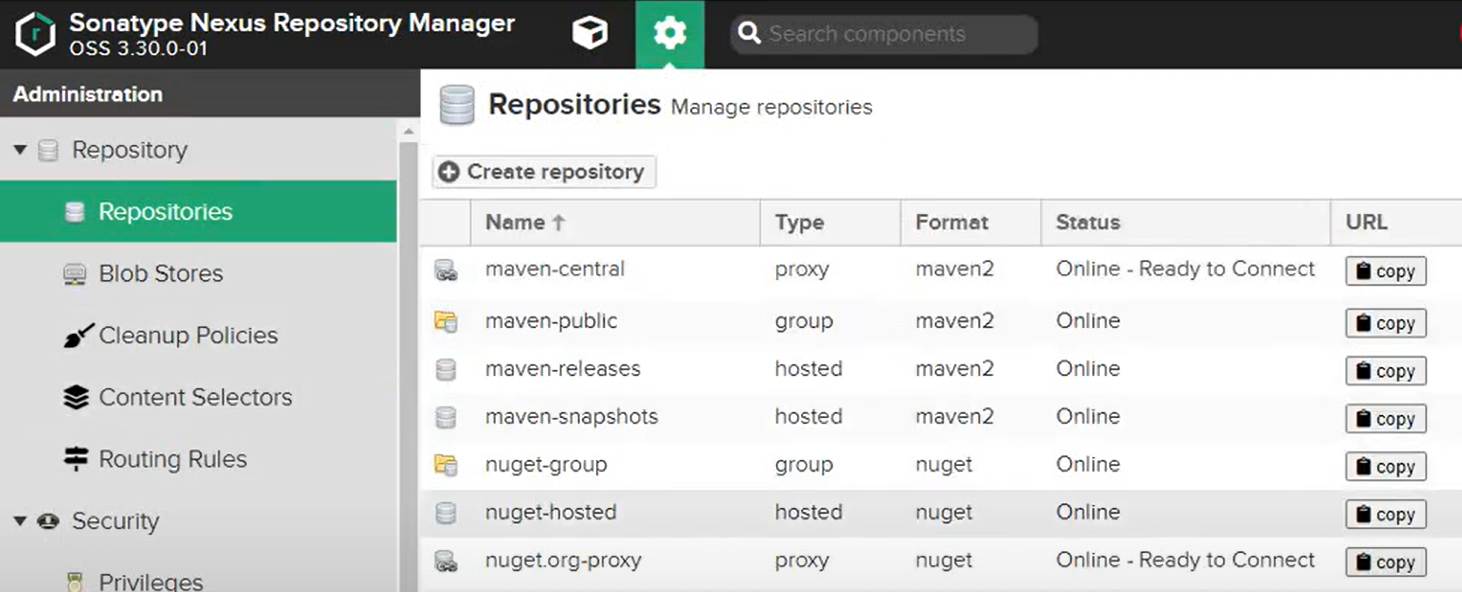Click the Content Selectors layers icon
The height and width of the screenshot is (592, 1462).
pyautogui.click(x=76, y=397)
